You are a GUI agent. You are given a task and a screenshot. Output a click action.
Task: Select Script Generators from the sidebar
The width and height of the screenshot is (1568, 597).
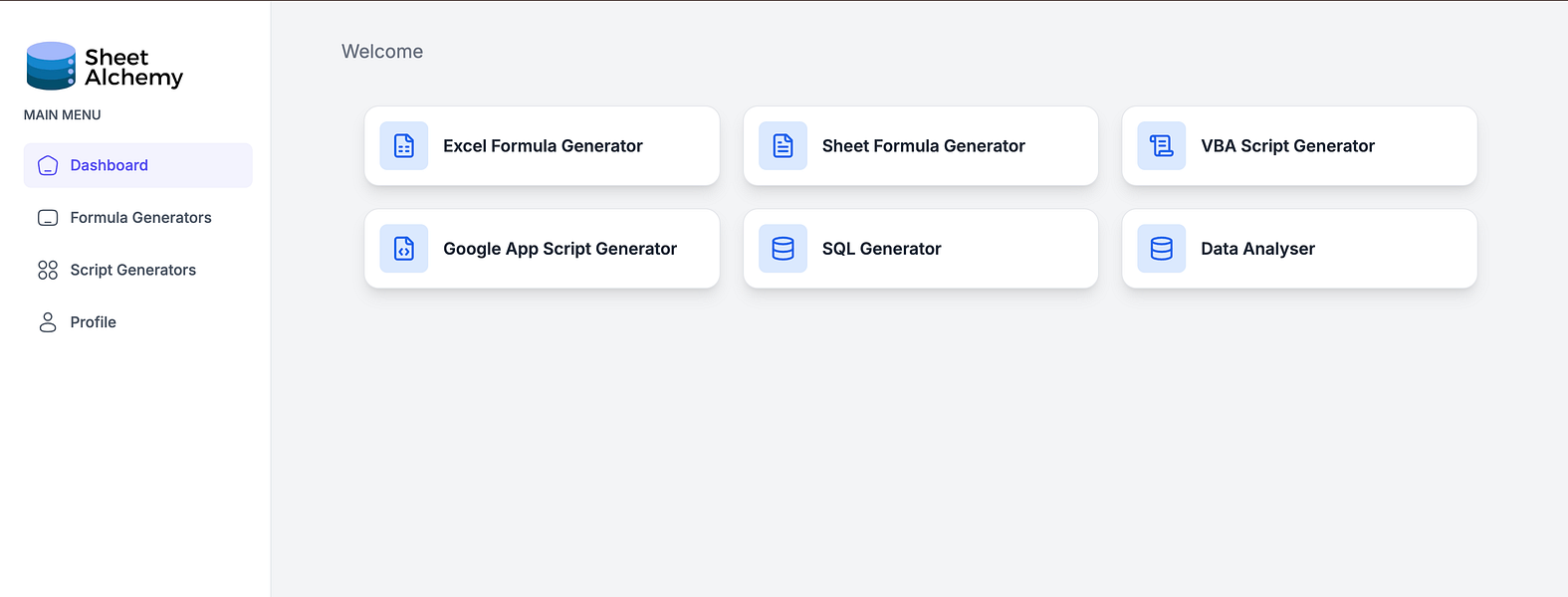132,270
